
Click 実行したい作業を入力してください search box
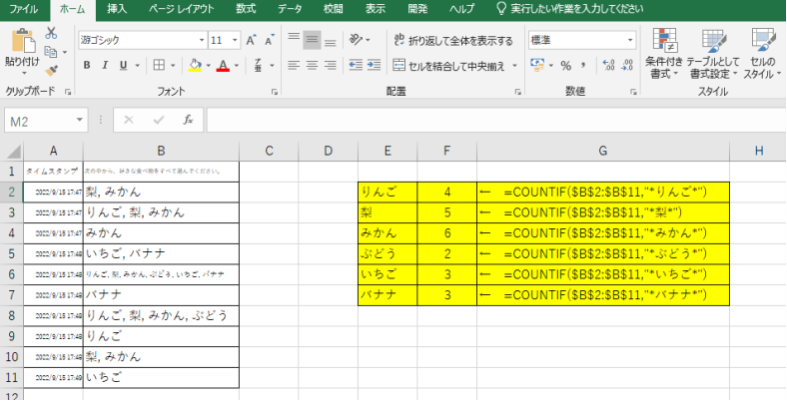pos(569,10)
